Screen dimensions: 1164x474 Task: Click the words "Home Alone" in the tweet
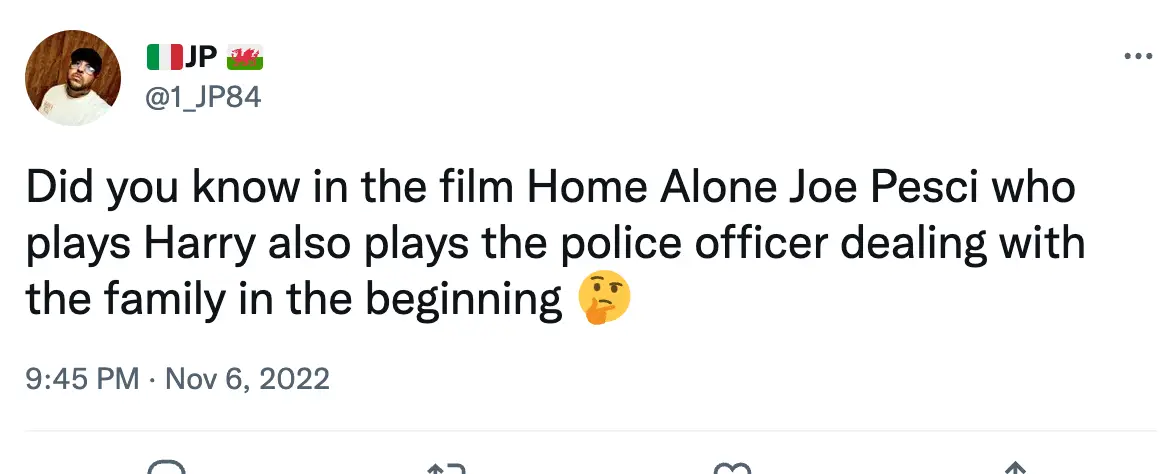click(x=653, y=189)
